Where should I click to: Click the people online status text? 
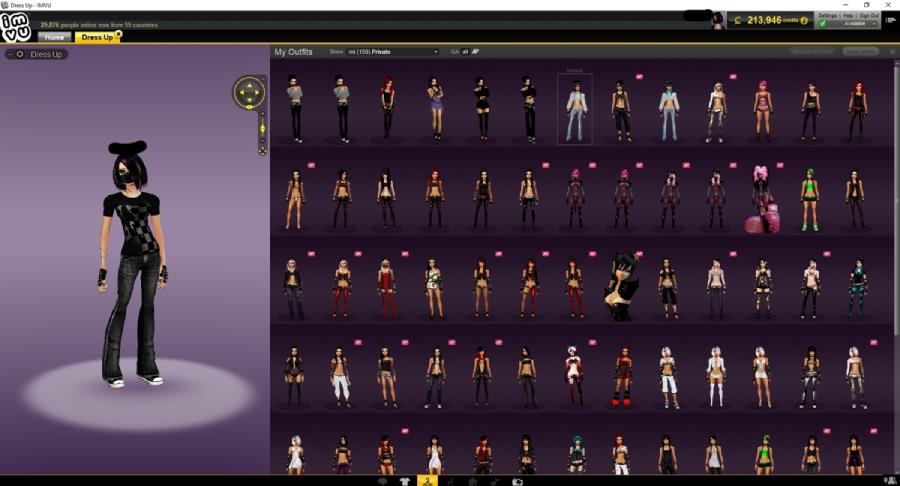[x=99, y=25]
